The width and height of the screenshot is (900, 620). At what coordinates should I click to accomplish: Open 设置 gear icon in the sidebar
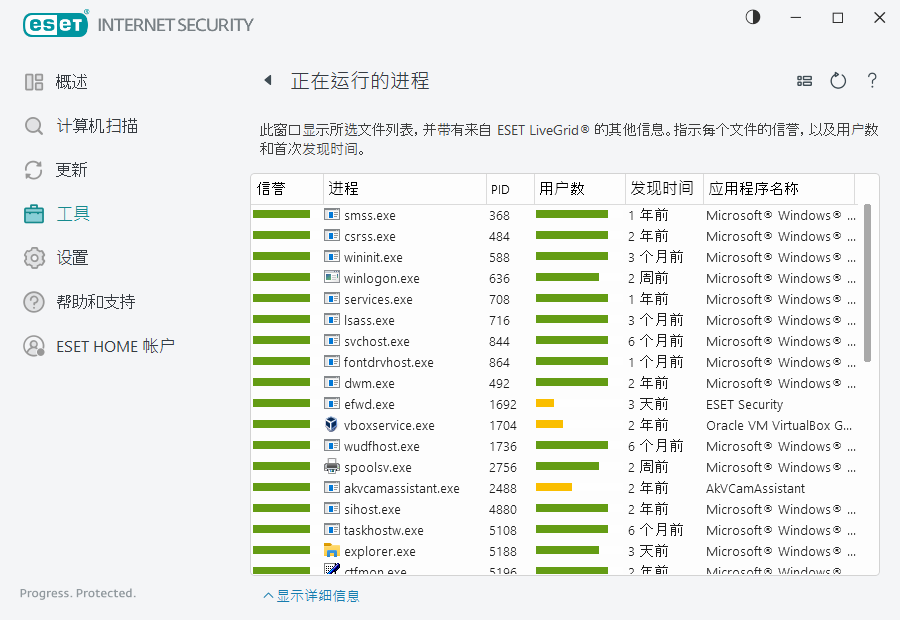point(34,258)
